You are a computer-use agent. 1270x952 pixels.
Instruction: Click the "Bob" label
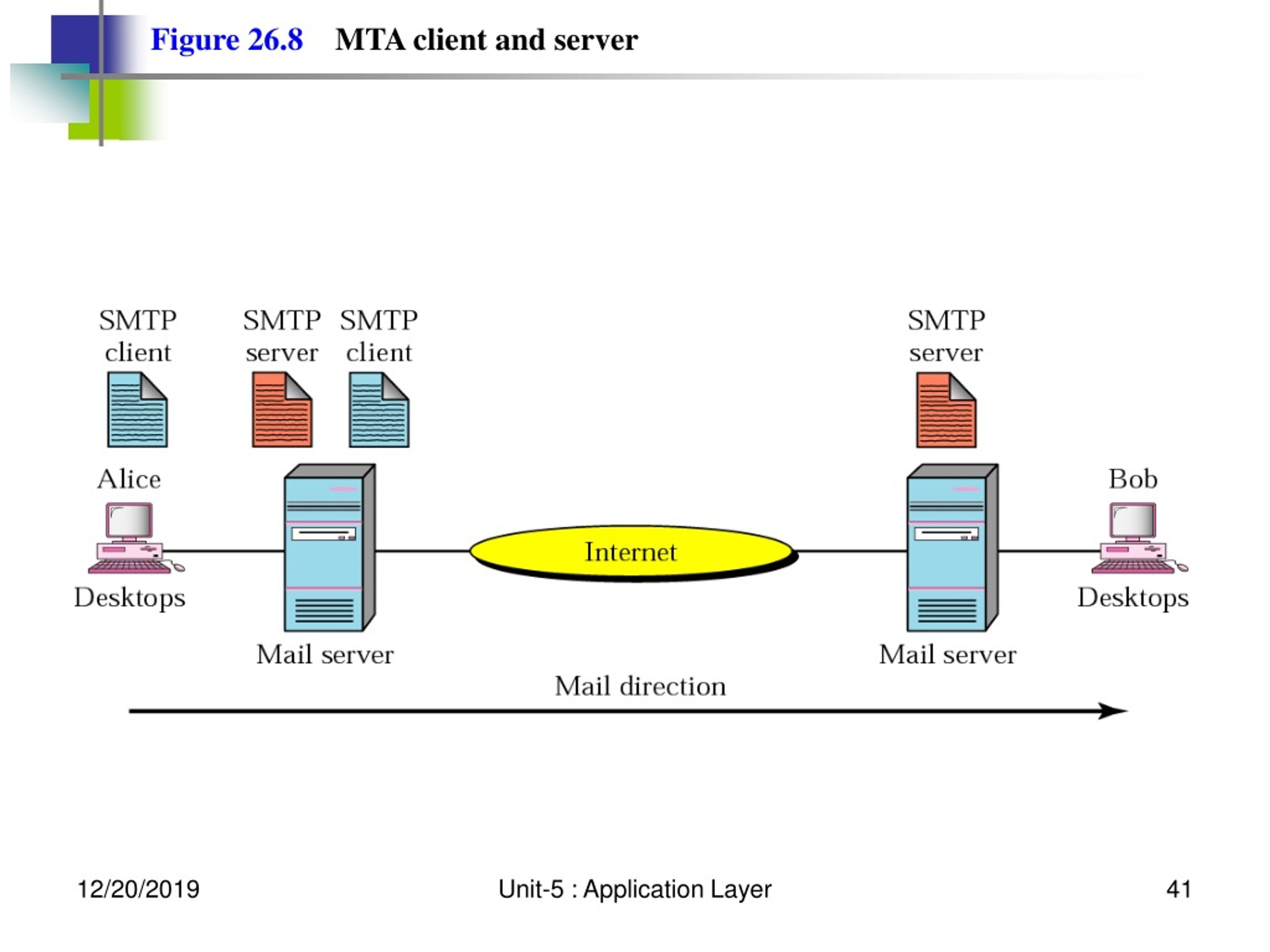[x=1132, y=478]
